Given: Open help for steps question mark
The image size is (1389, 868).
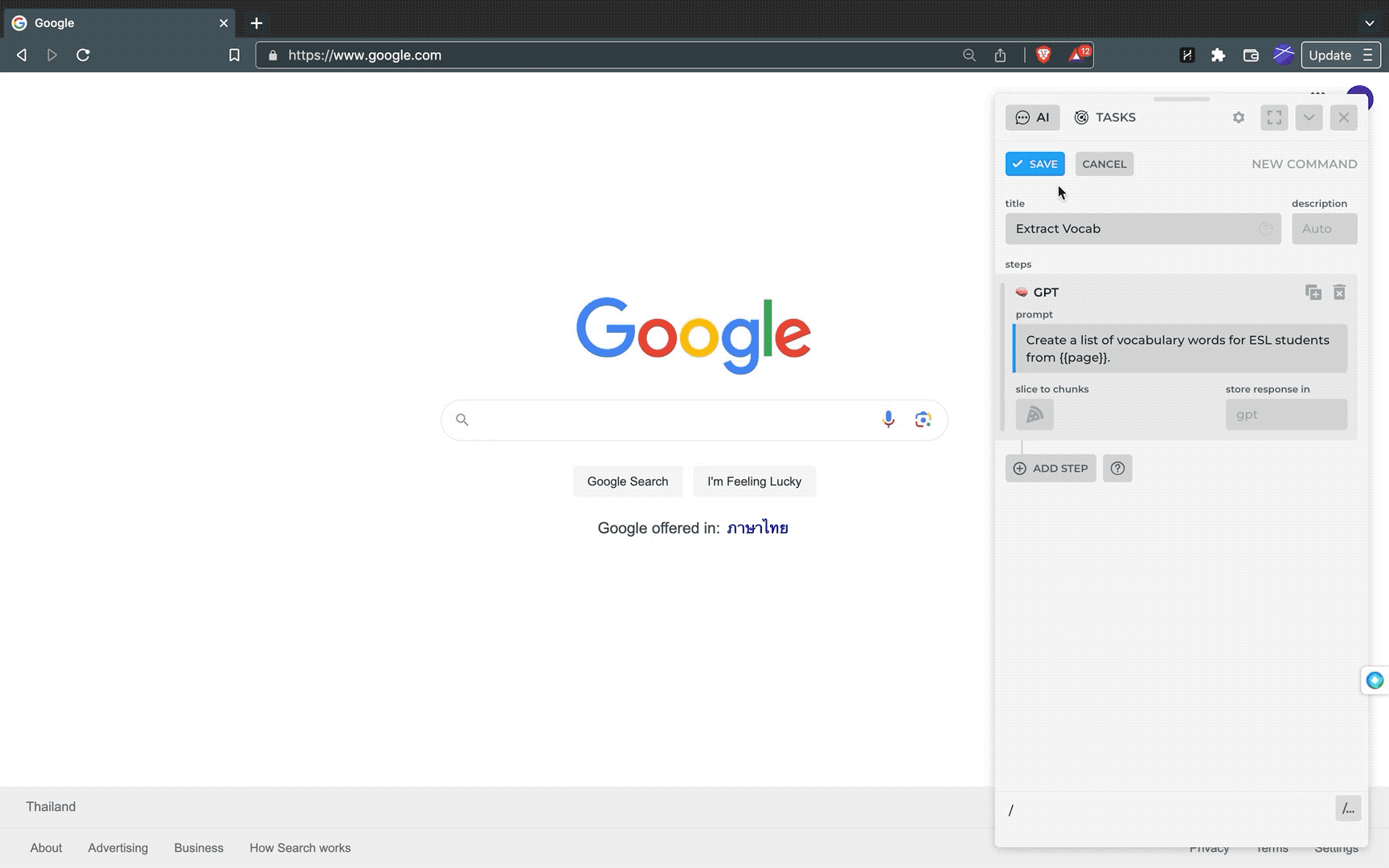Looking at the screenshot, I should click(1117, 469).
